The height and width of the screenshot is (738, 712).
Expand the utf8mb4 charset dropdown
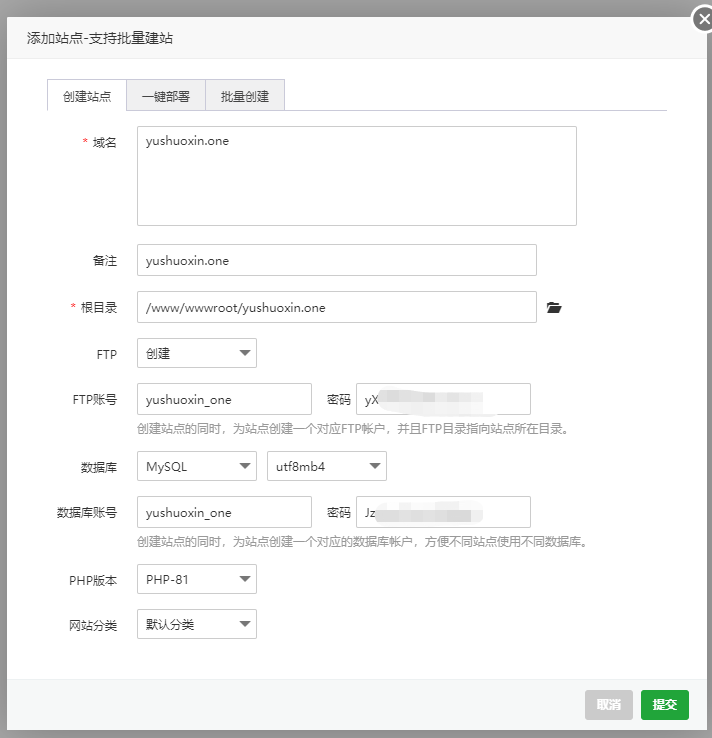326,466
